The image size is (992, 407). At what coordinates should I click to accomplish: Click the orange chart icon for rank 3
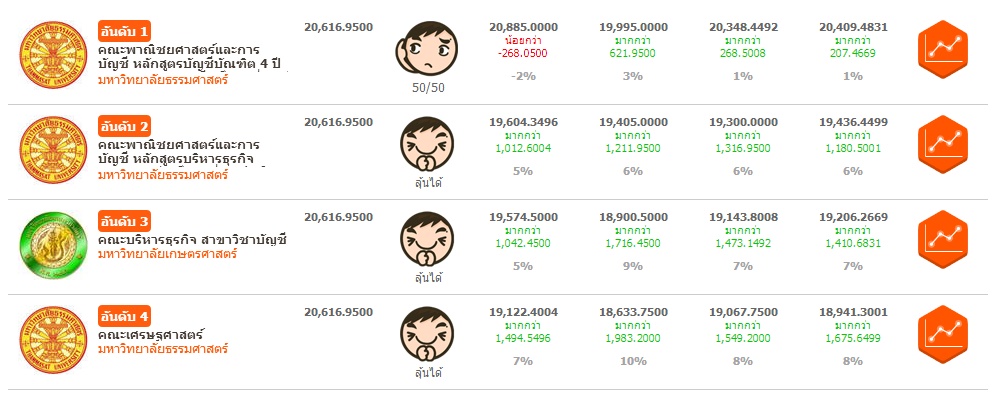[944, 240]
